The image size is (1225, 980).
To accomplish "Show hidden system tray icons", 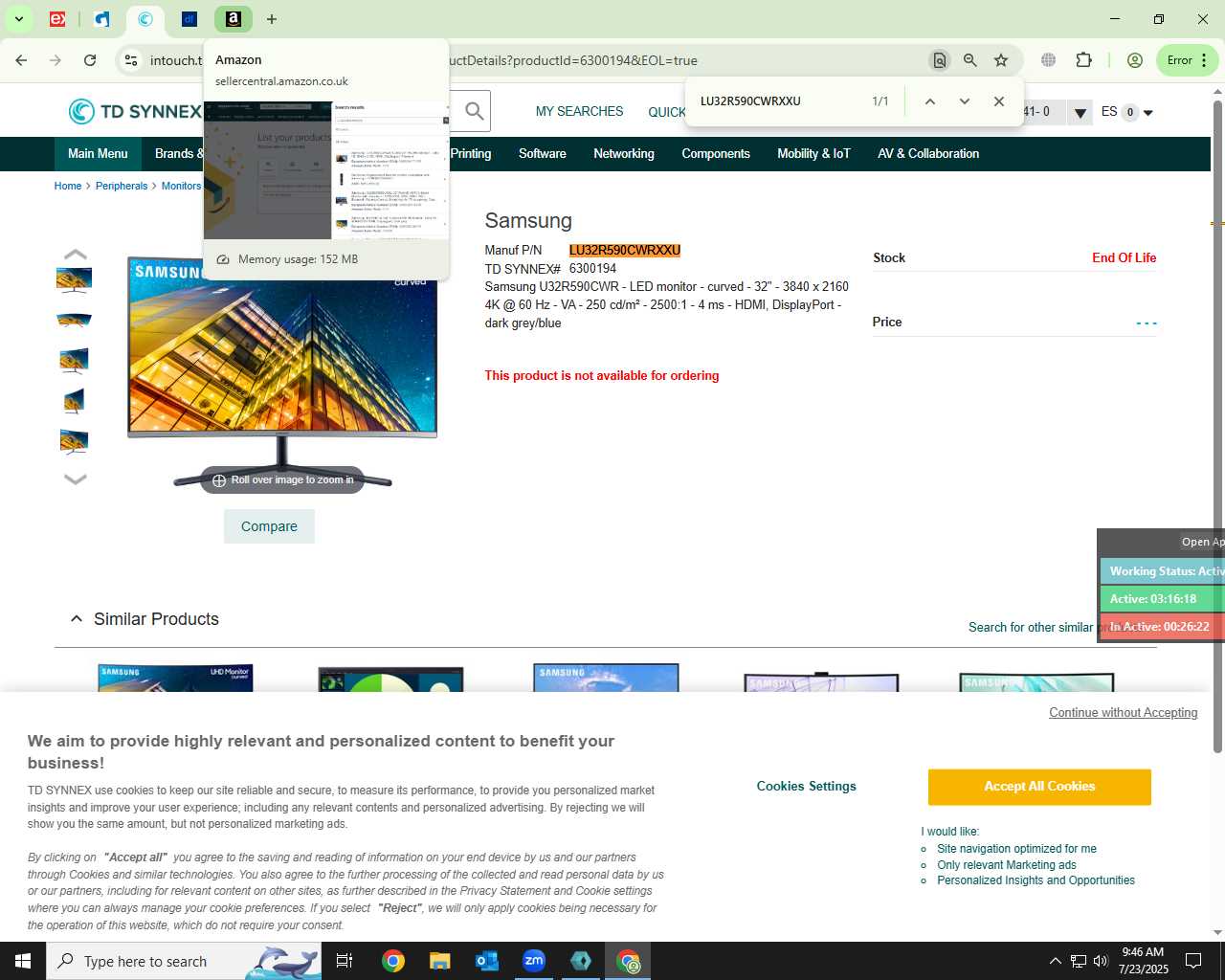I will click(1055, 961).
